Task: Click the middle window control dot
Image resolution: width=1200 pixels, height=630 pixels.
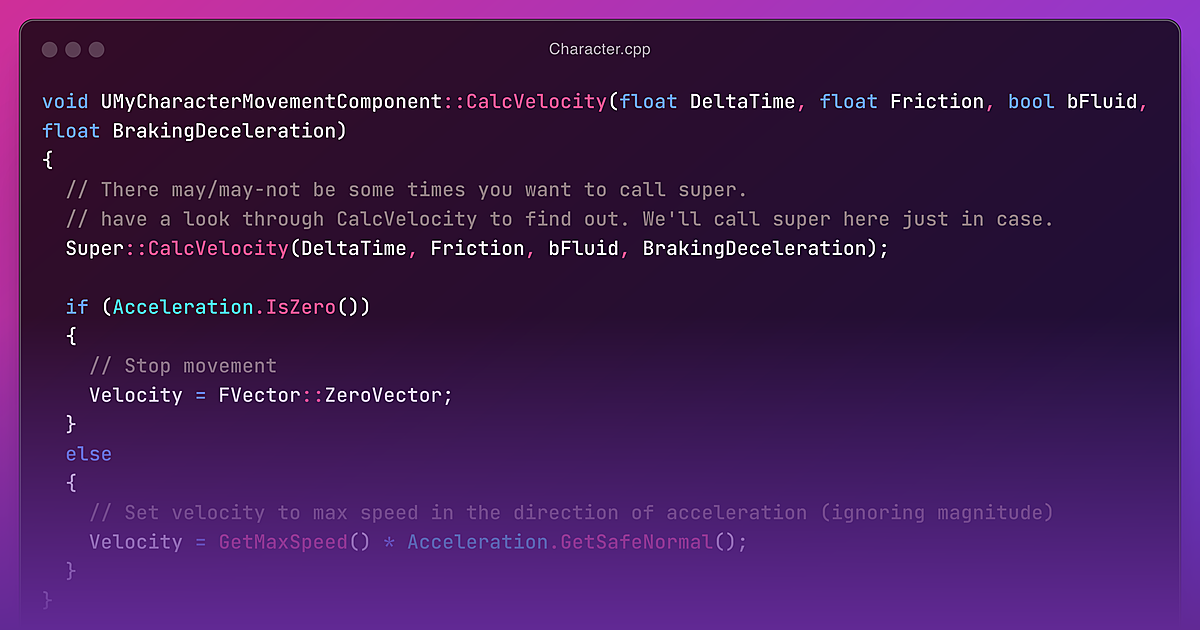Action: click(73, 49)
